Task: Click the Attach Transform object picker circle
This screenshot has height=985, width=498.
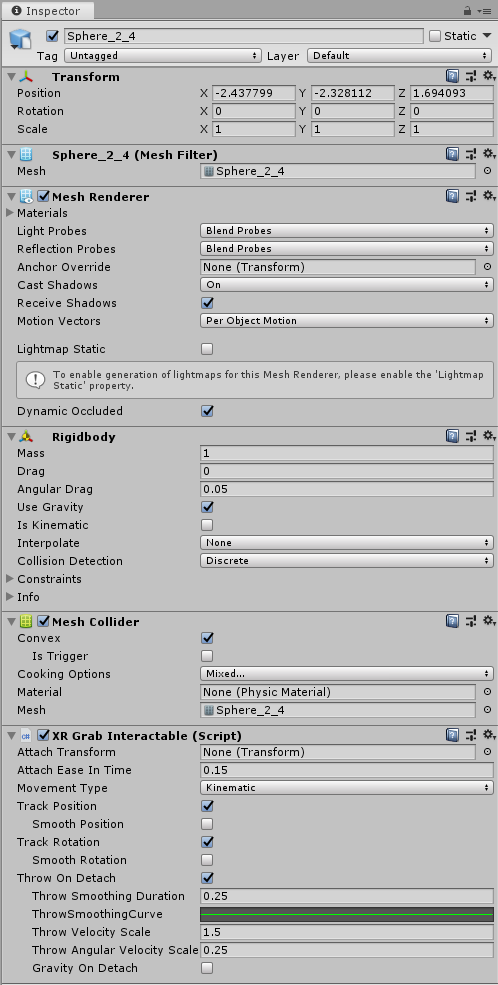Action: pyautogui.click(x=487, y=752)
